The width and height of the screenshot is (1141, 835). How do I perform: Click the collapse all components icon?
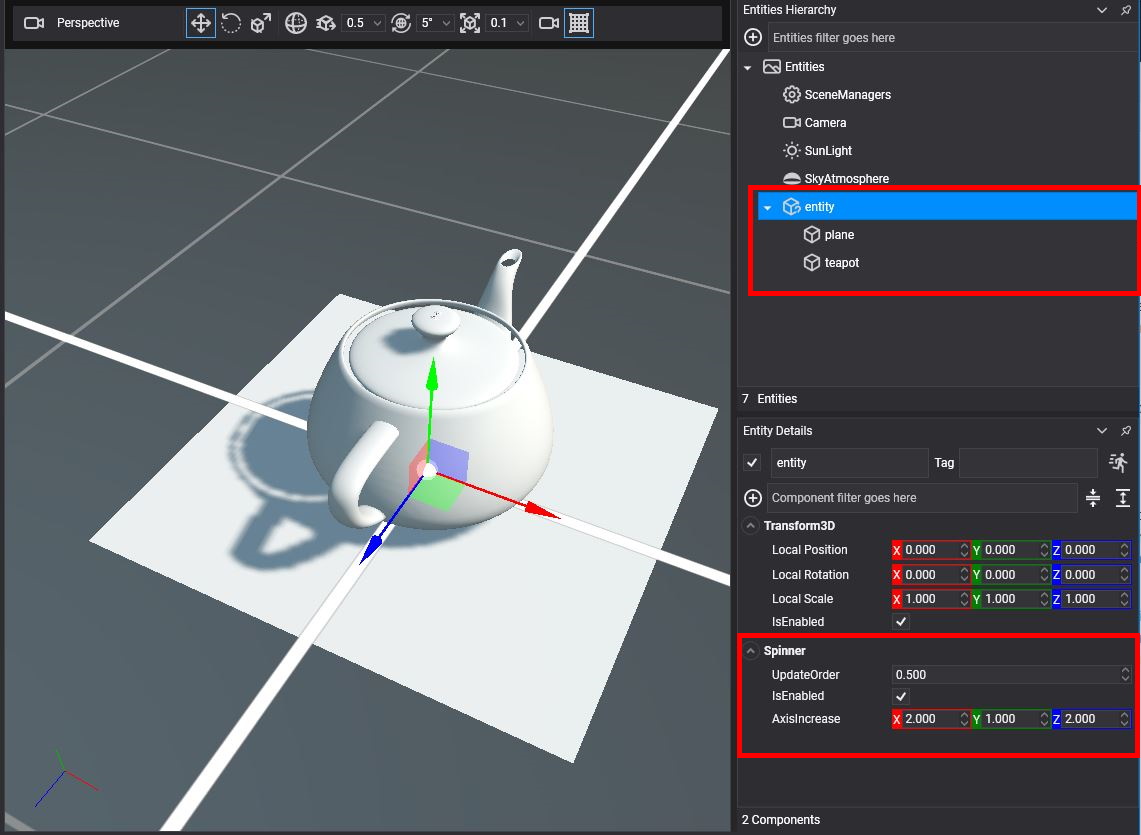pos(1092,498)
